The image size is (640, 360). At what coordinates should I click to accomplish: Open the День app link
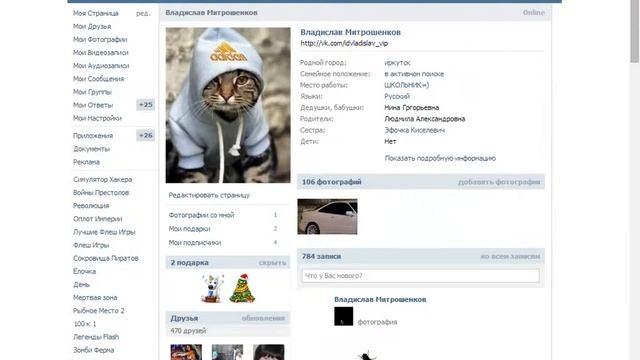click(x=81, y=284)
